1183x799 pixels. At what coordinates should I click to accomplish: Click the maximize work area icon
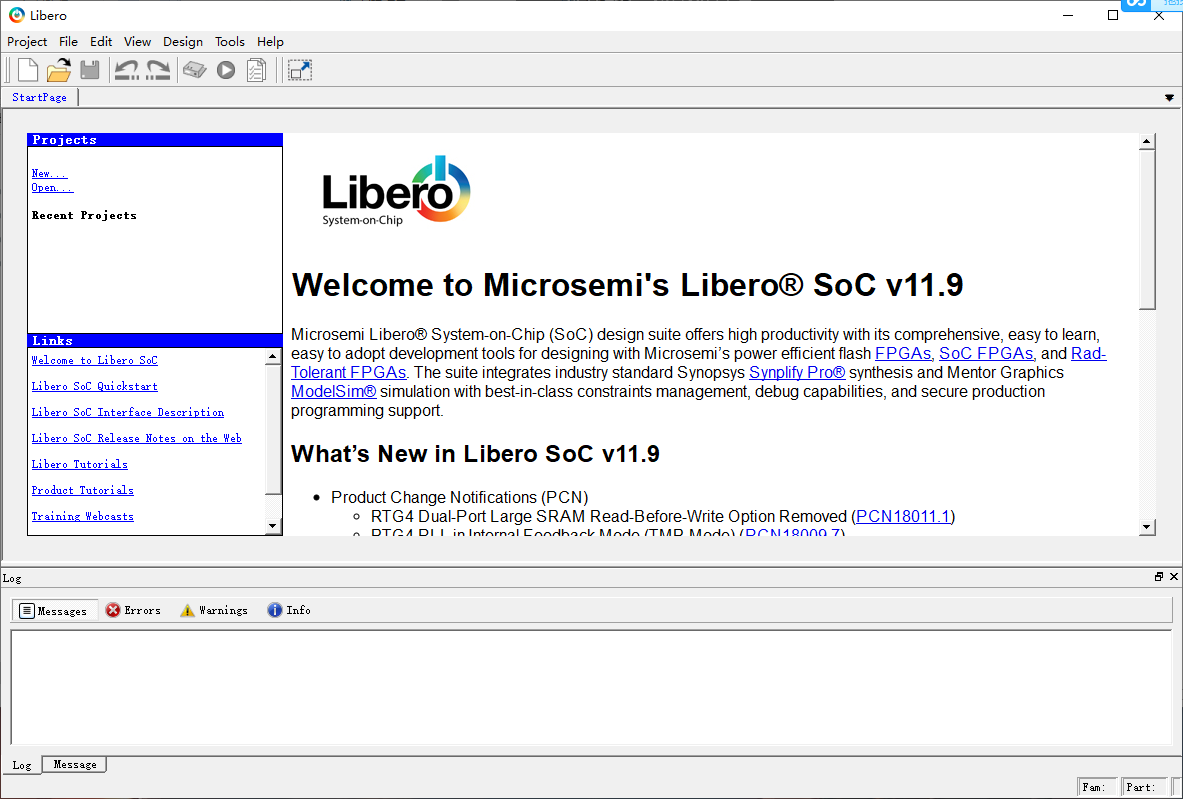[x=300, y=70]
